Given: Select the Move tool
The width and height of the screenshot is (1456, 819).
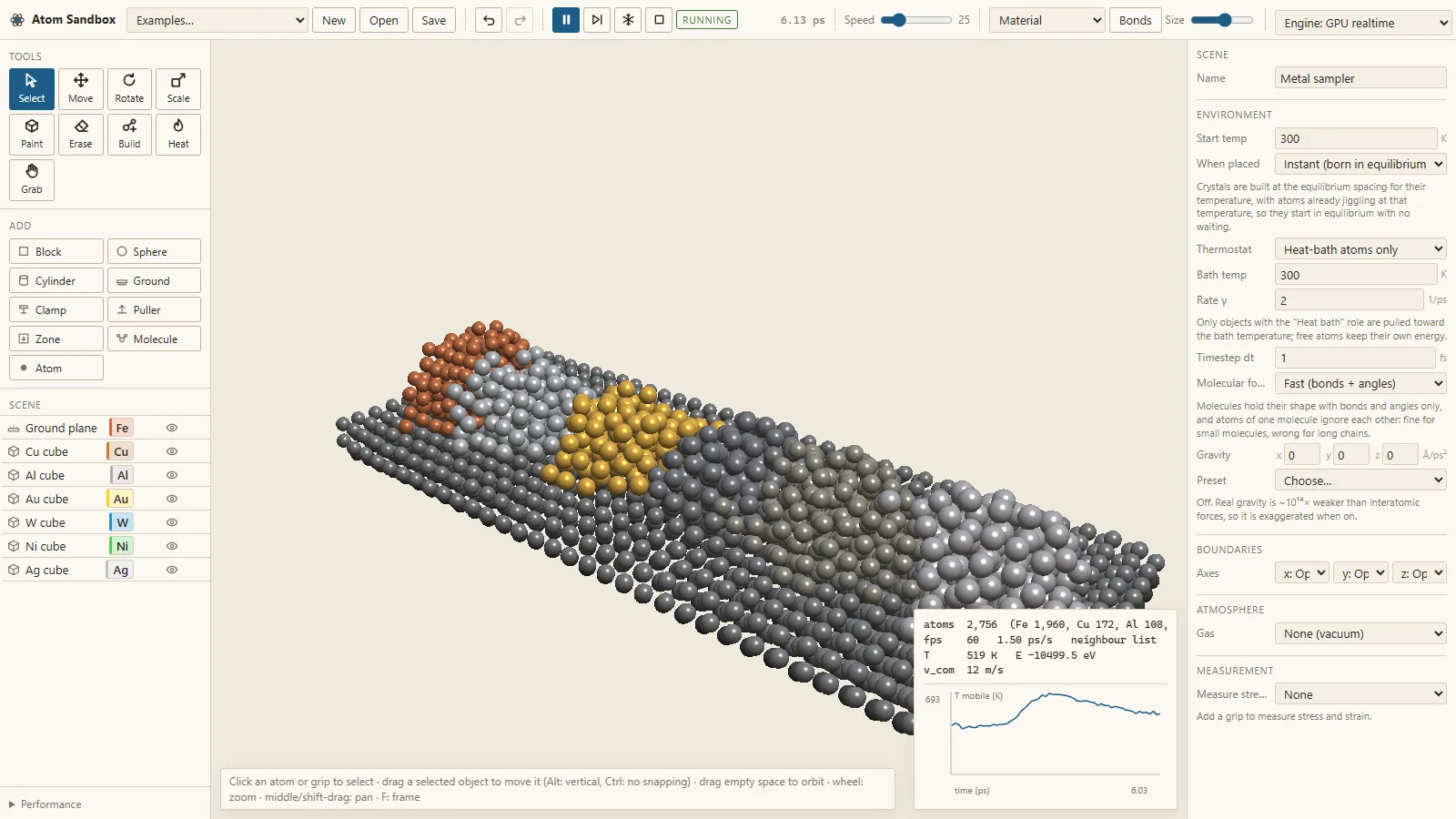Looking at the screenshot, I should (x=81, y=89).
